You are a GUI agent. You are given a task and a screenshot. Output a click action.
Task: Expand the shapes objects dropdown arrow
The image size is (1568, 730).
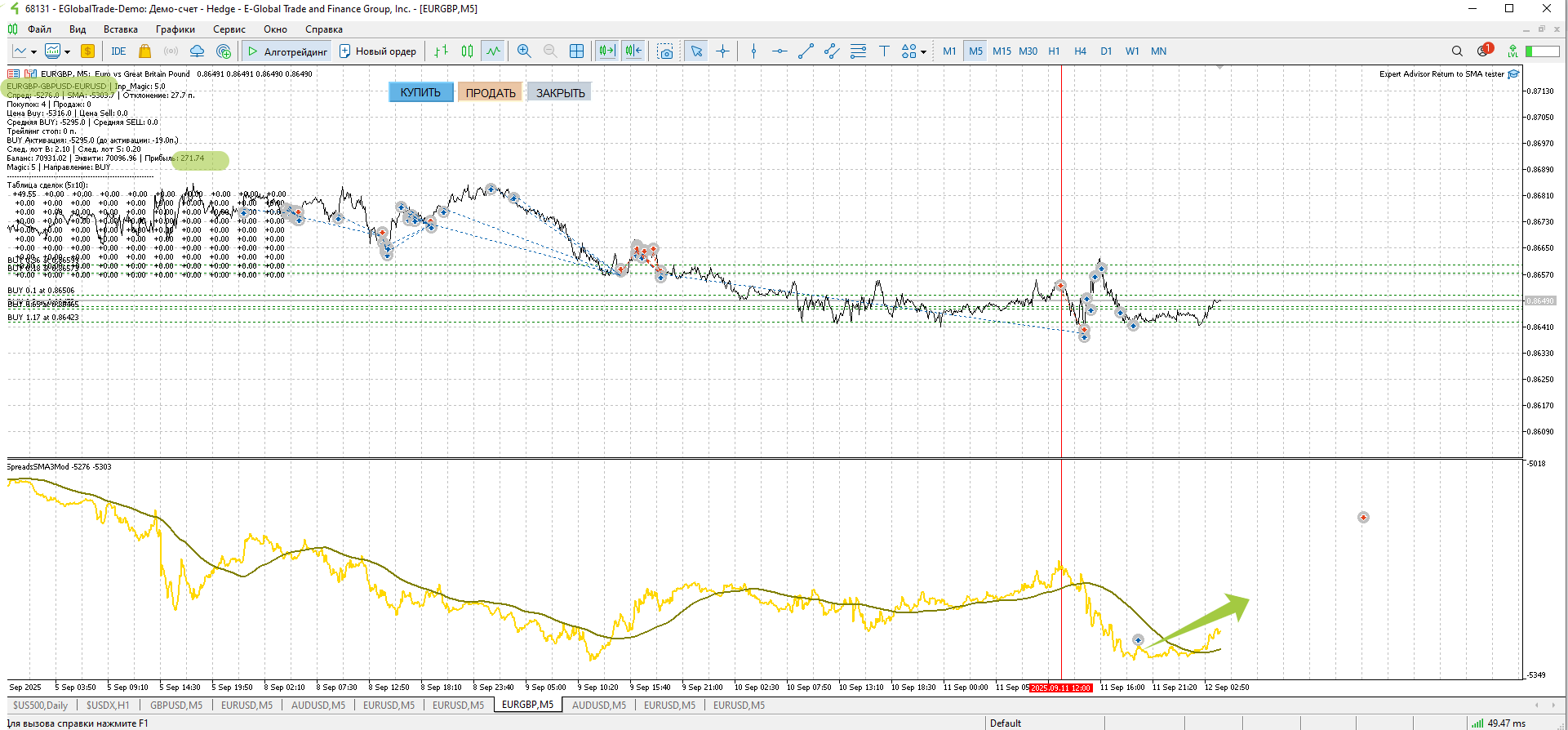pyautogui.click(x=923, y=52)
